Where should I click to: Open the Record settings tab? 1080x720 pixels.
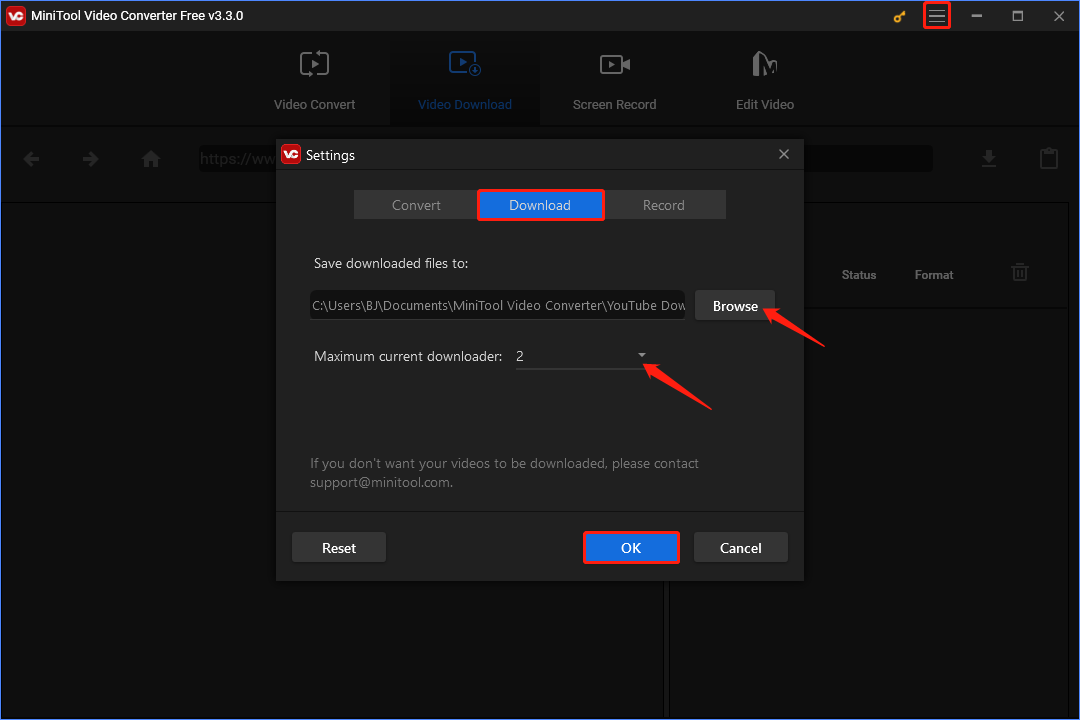[x=664, y=205]
